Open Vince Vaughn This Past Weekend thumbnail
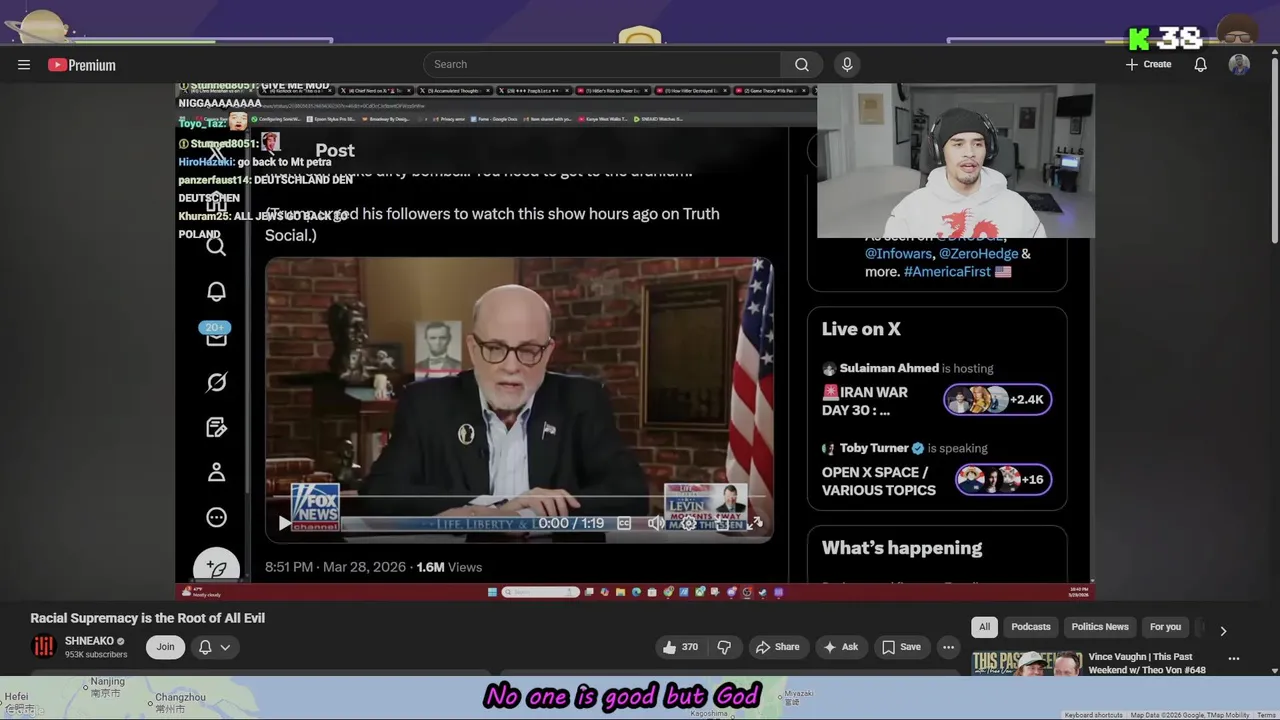 (x=1026, y=663)
